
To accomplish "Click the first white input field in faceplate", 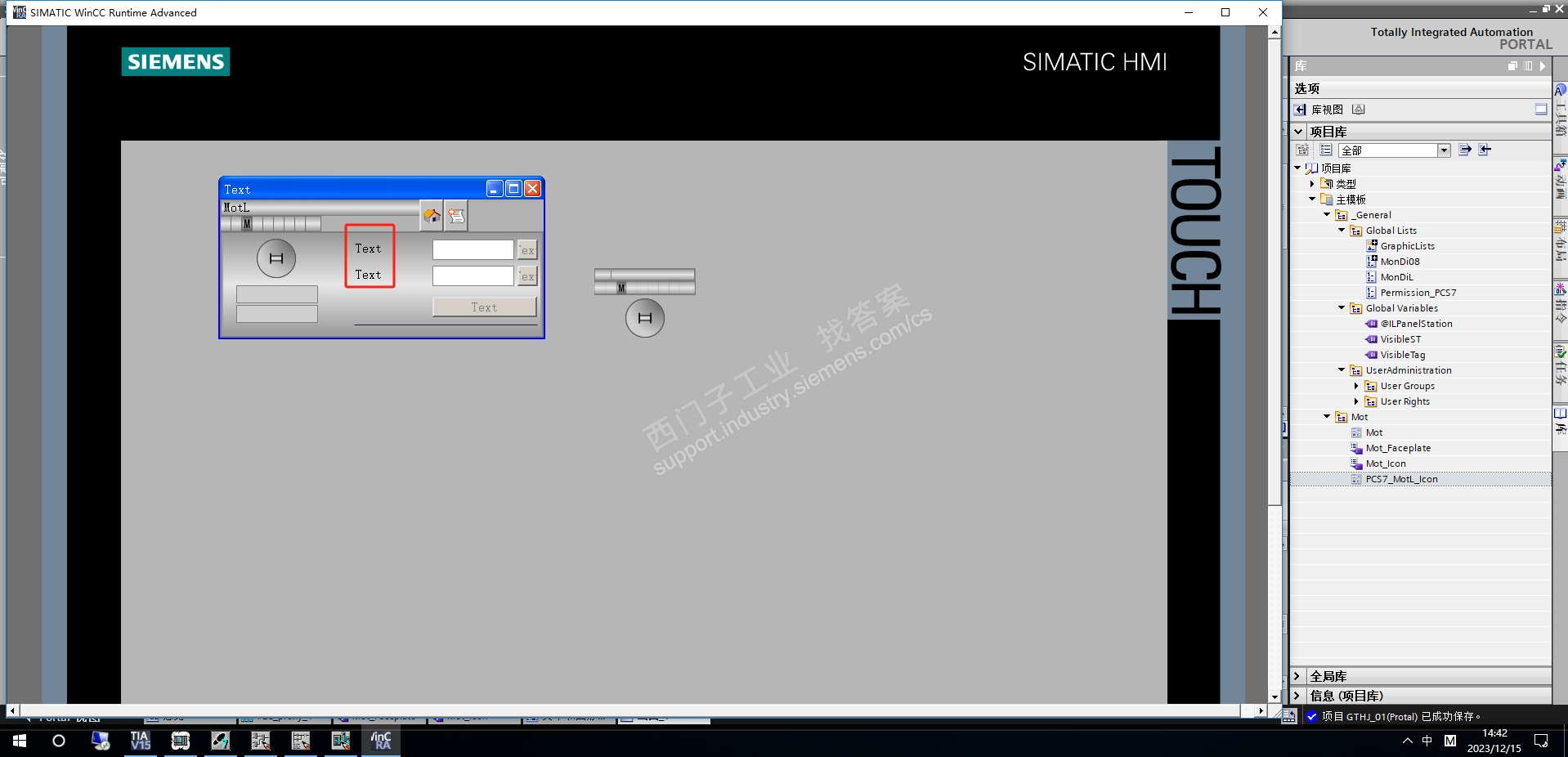I will [x=473, y=249].
